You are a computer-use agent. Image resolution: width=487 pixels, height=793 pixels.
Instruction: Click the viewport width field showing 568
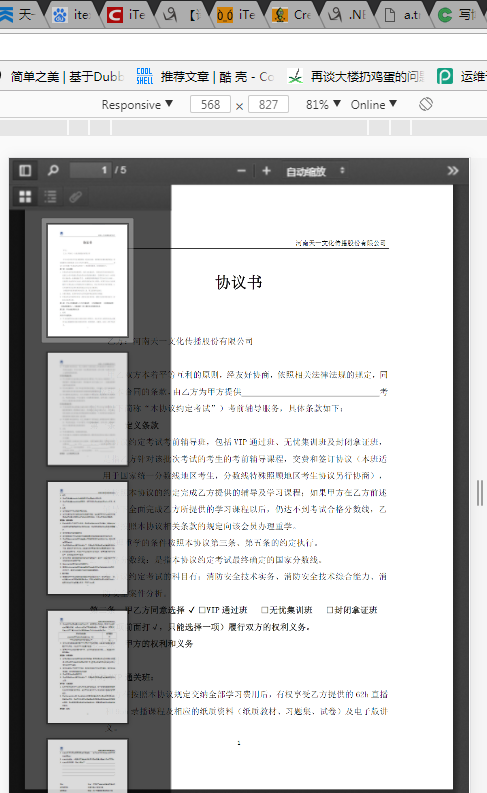pyautogui.click(x=210, y=105)
